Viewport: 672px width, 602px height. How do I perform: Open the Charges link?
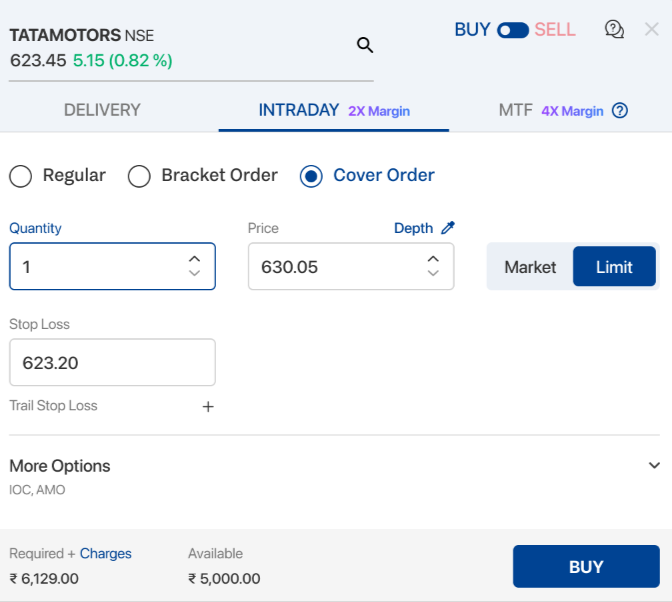click(105, 554)
